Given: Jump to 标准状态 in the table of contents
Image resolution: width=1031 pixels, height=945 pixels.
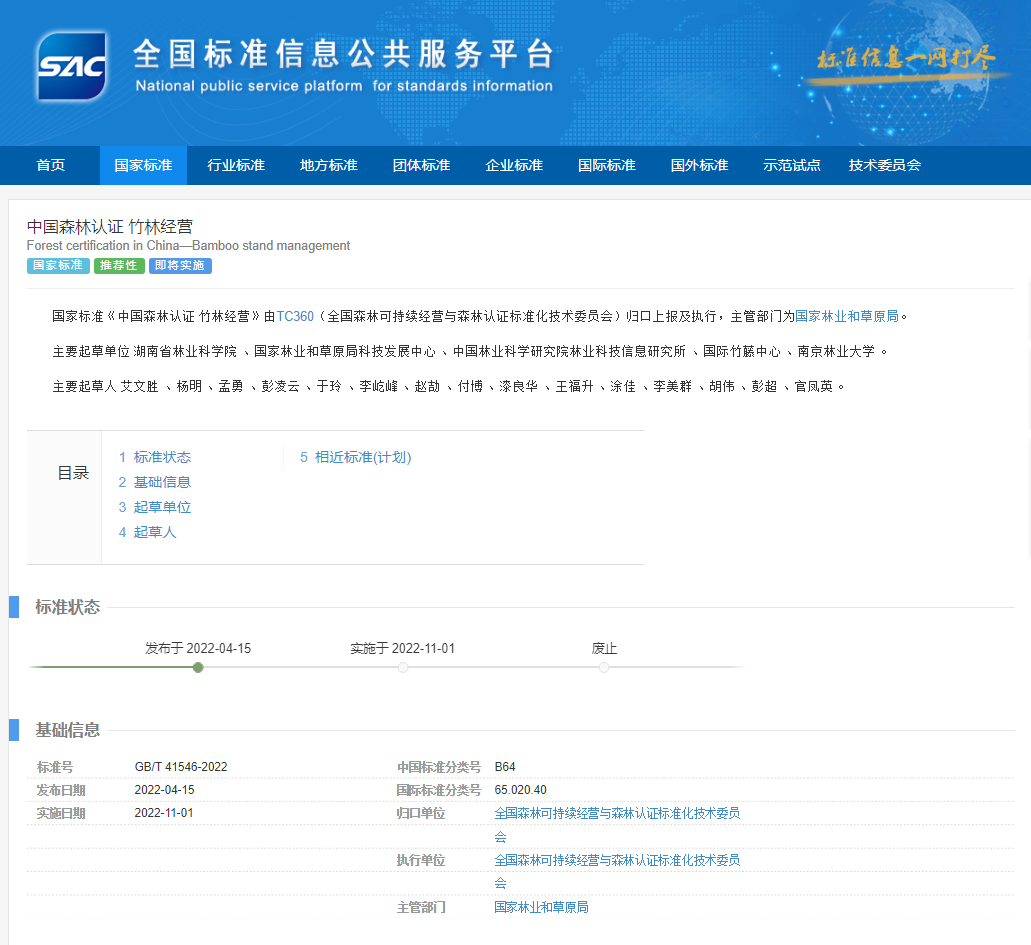Looking at the screenshot, I should (x=161, y=457).
